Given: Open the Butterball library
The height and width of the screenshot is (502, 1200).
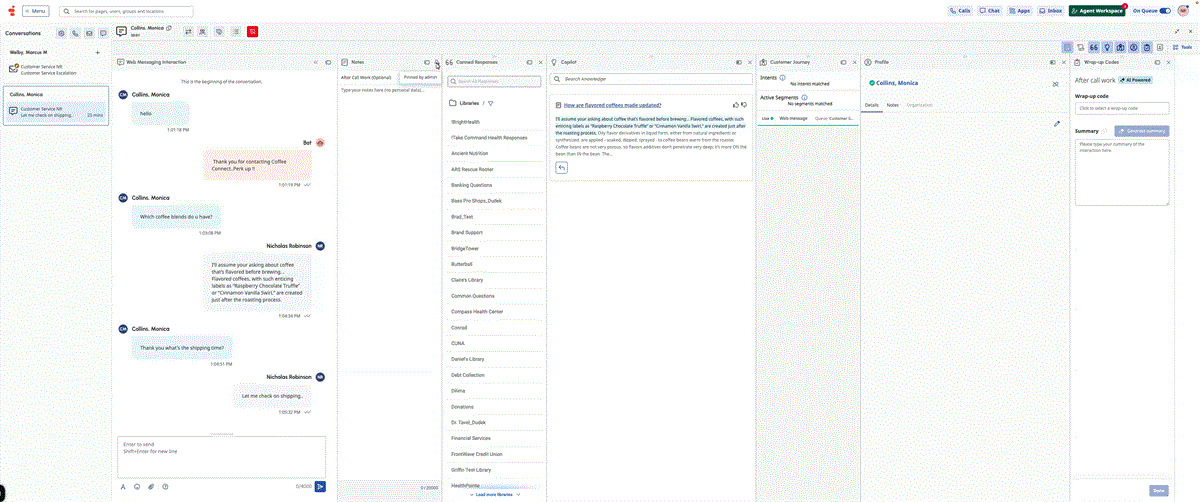Looking at the screenshot, I should click(x=495, y=264).
